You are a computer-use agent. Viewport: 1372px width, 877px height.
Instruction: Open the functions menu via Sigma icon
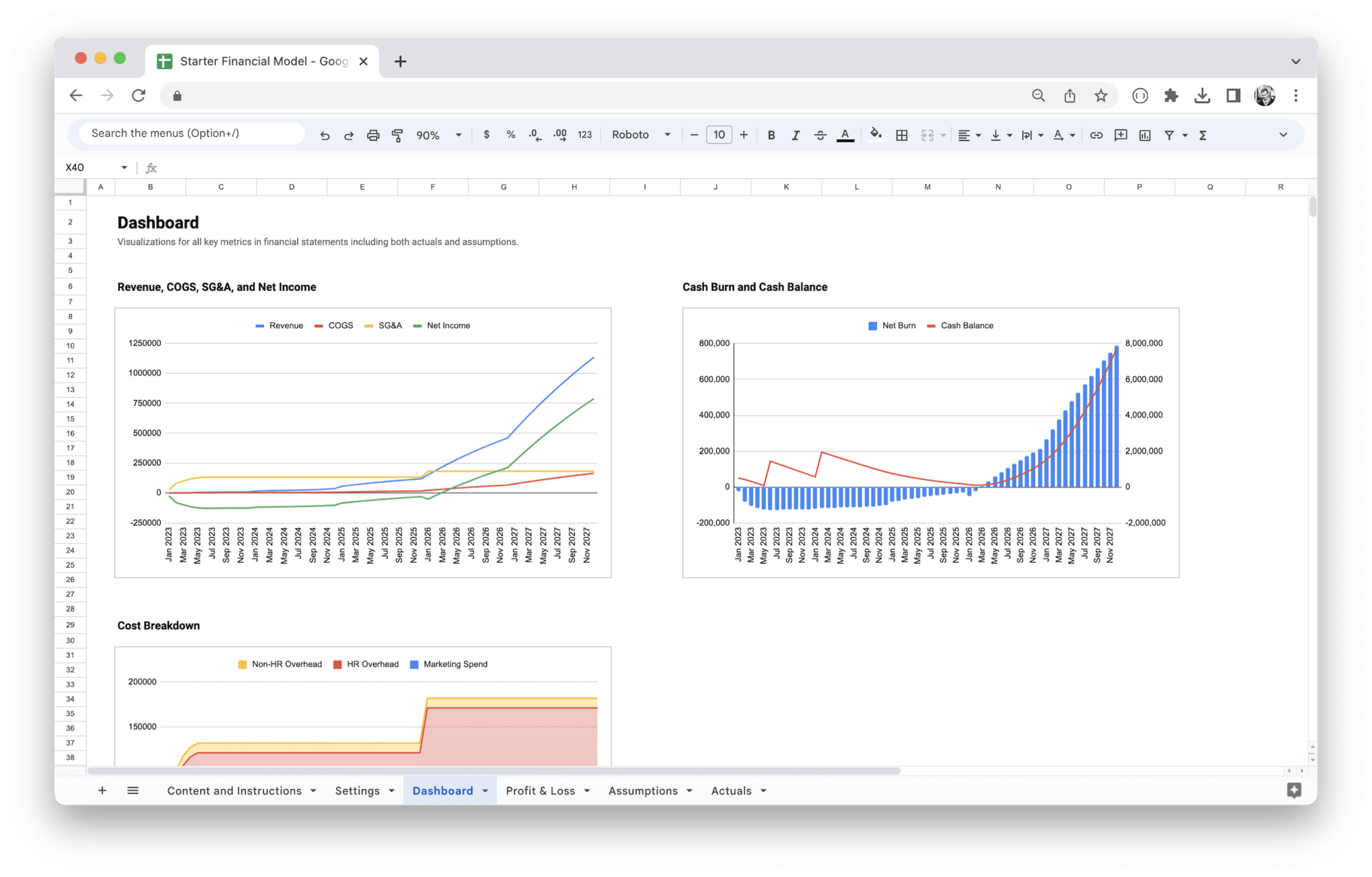coord(1203,135)
